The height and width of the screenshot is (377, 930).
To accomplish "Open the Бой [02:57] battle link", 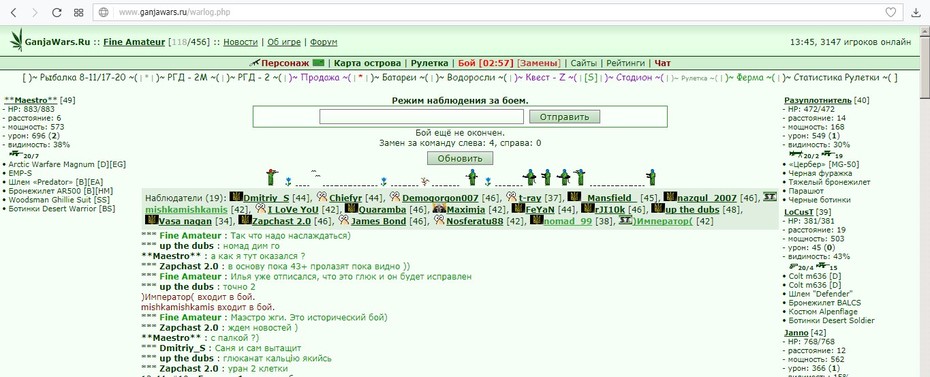I will pos(485,63).
